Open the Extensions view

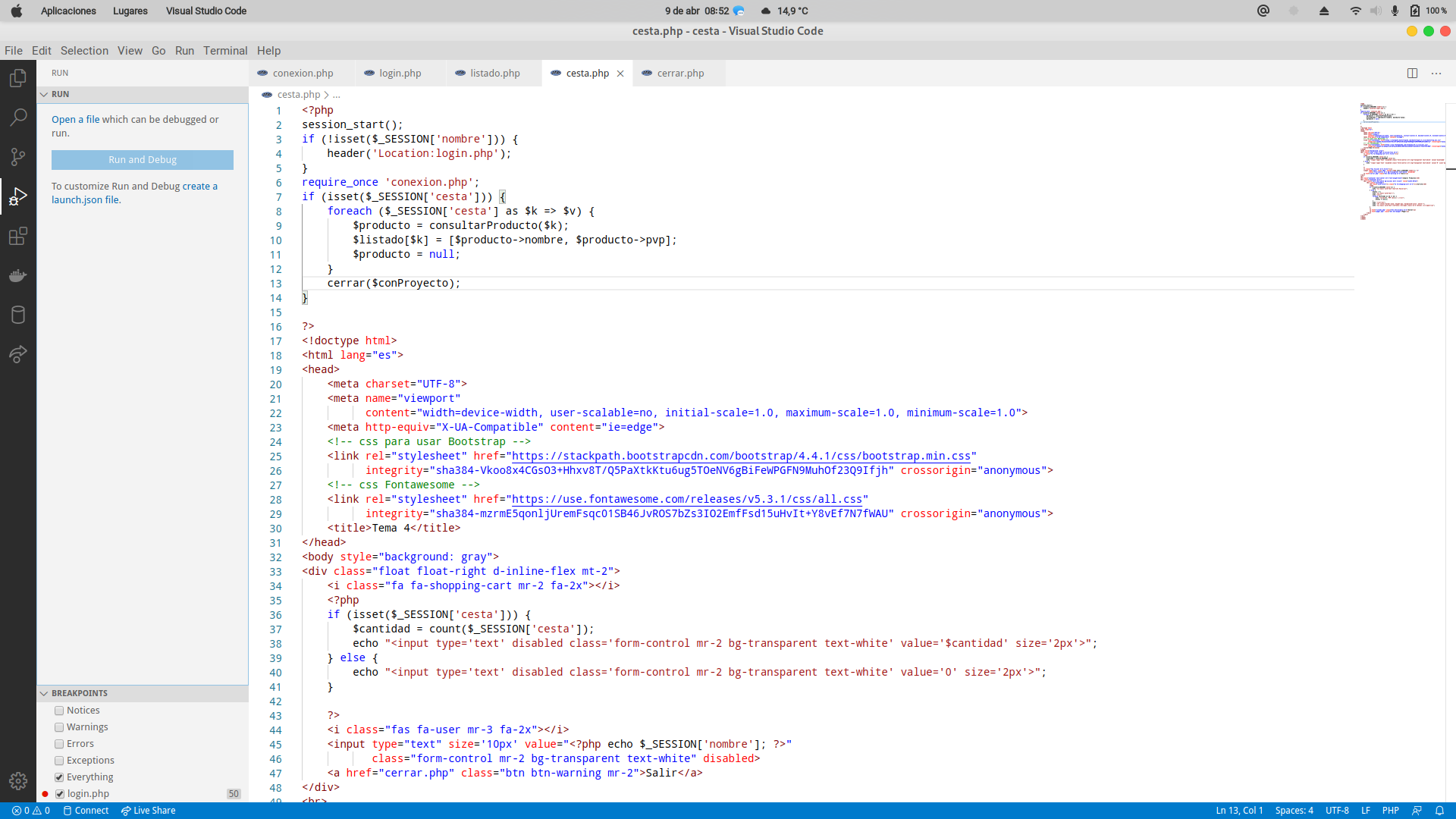tap(18, 236)
